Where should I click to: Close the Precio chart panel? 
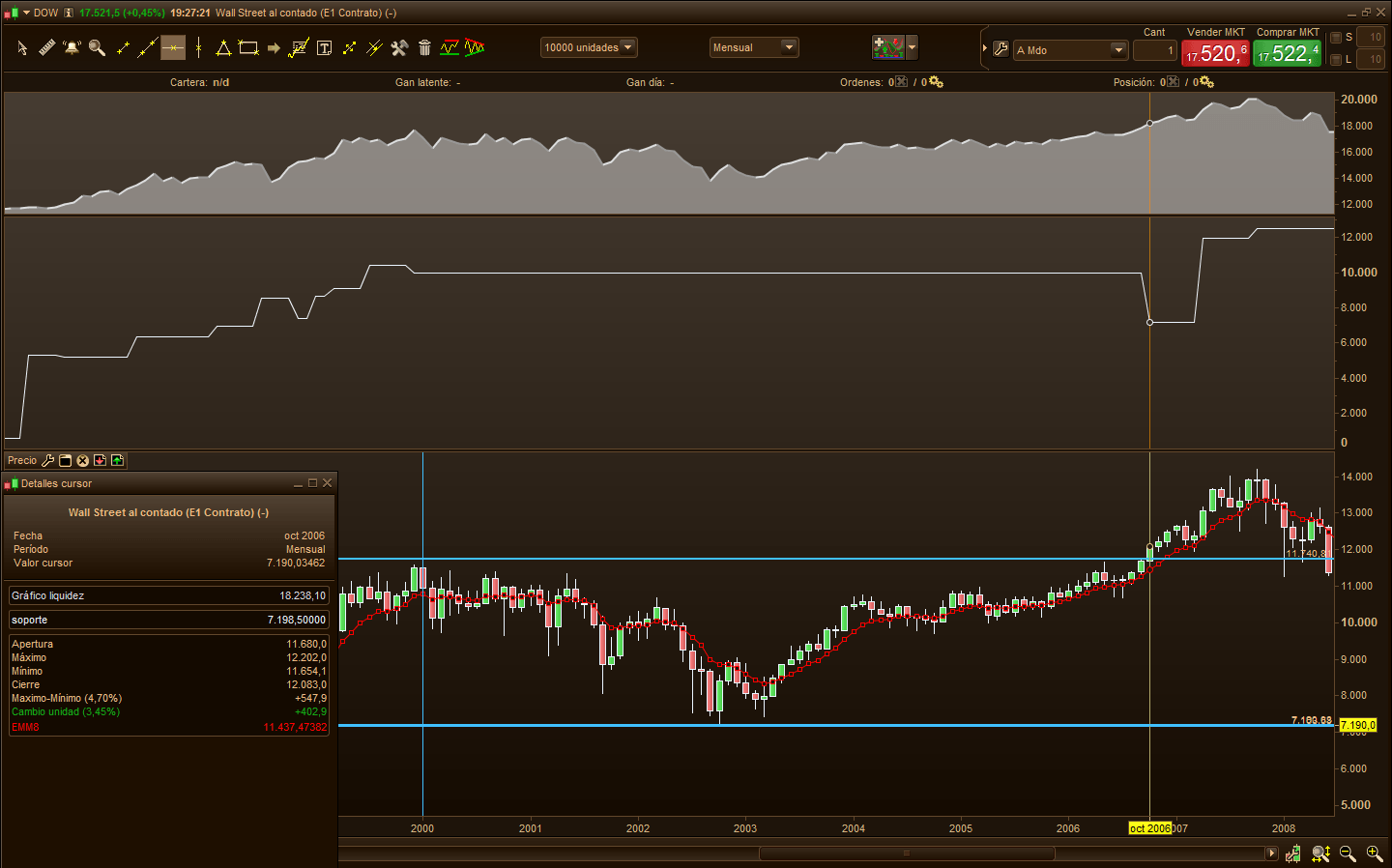[83, 461]
